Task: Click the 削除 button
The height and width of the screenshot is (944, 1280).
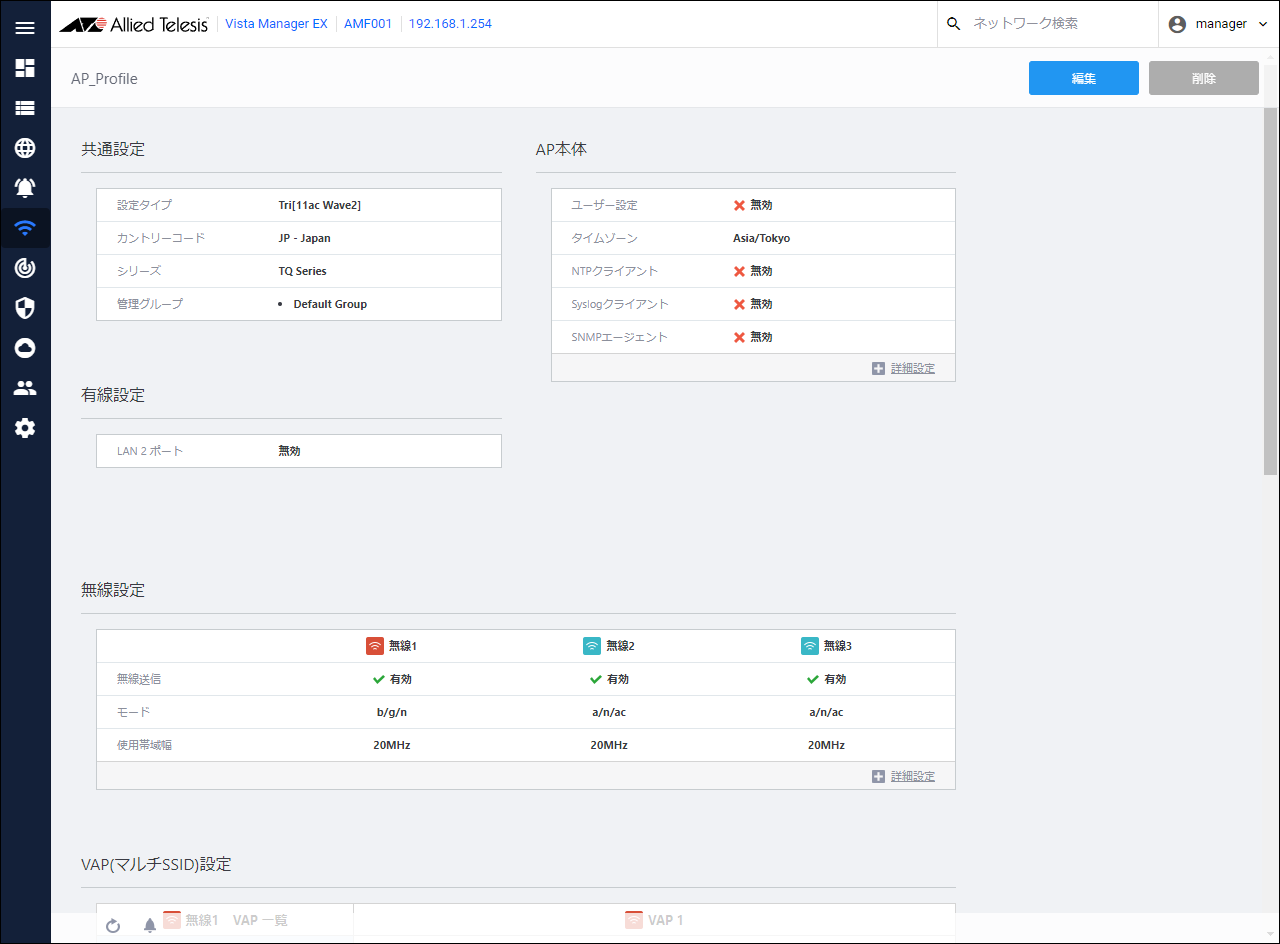Action: tap(1203, 78)
